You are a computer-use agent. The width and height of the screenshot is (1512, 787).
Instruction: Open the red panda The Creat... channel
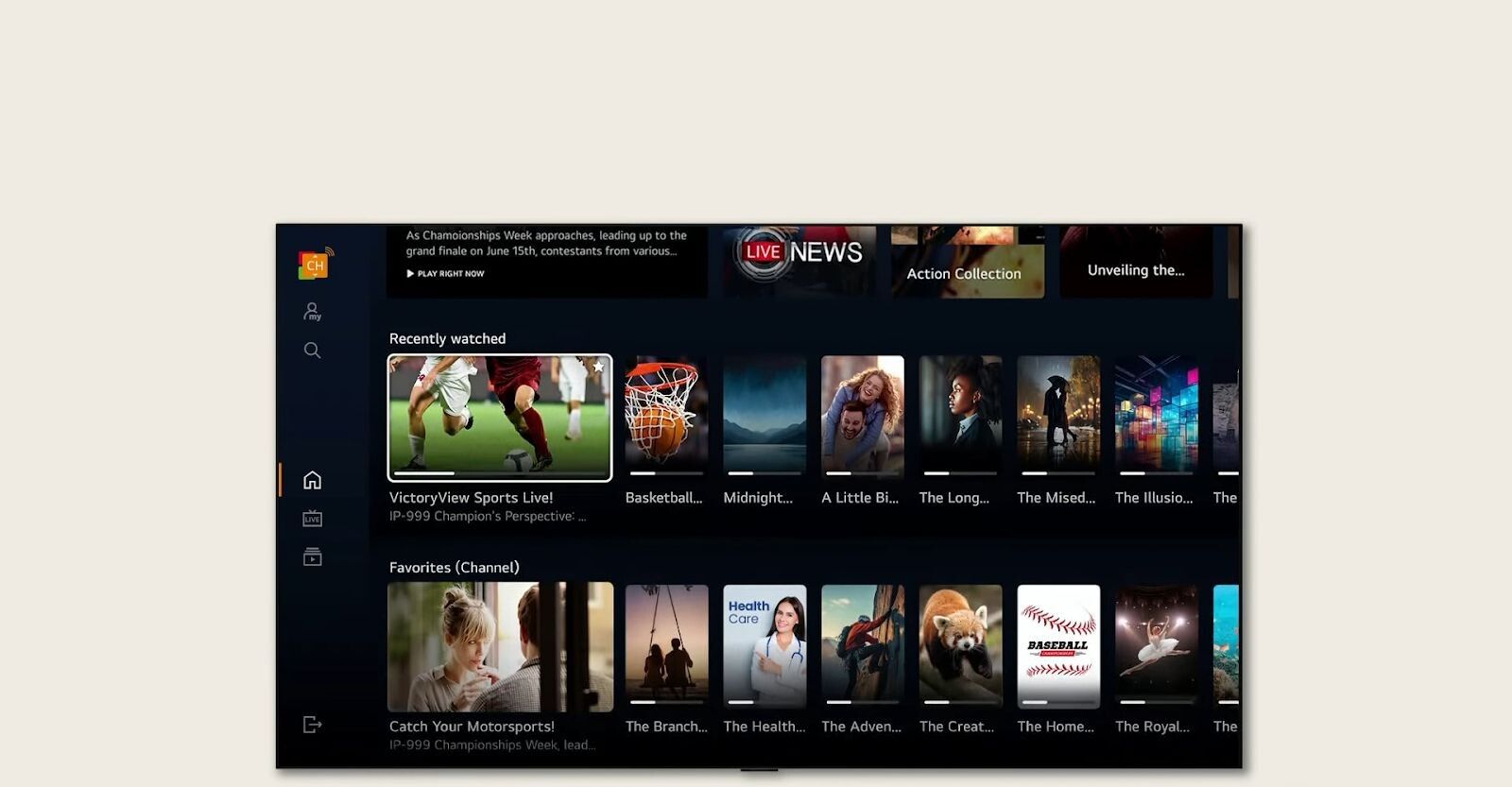click(x=960, y=645)
